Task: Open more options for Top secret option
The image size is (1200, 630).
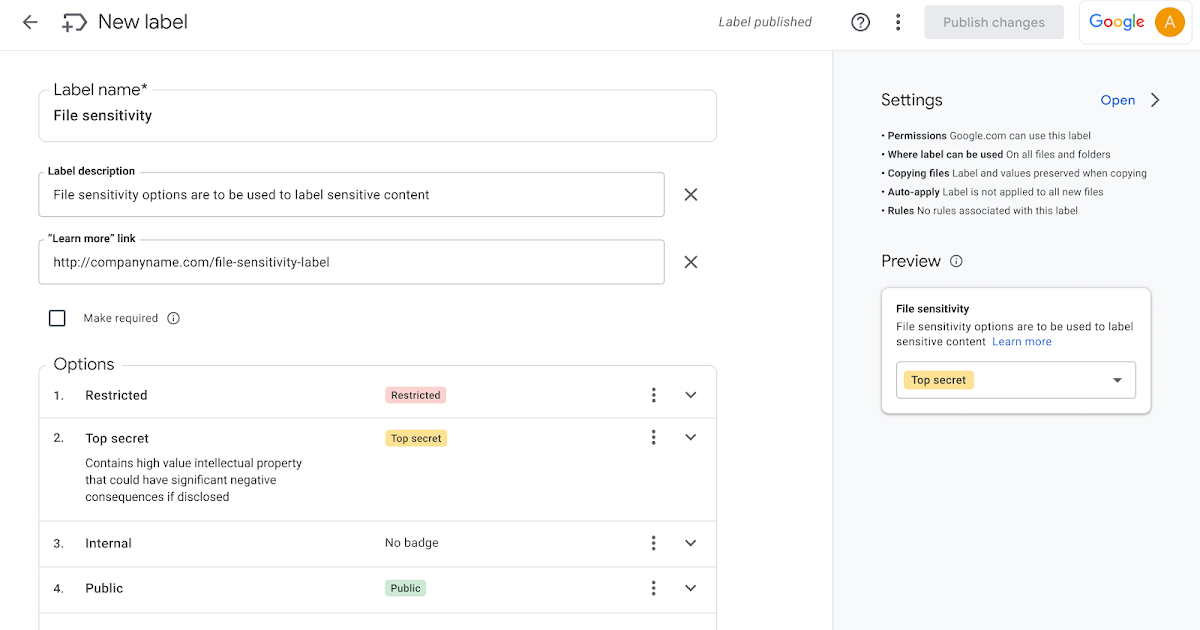Action: (653, 438)
